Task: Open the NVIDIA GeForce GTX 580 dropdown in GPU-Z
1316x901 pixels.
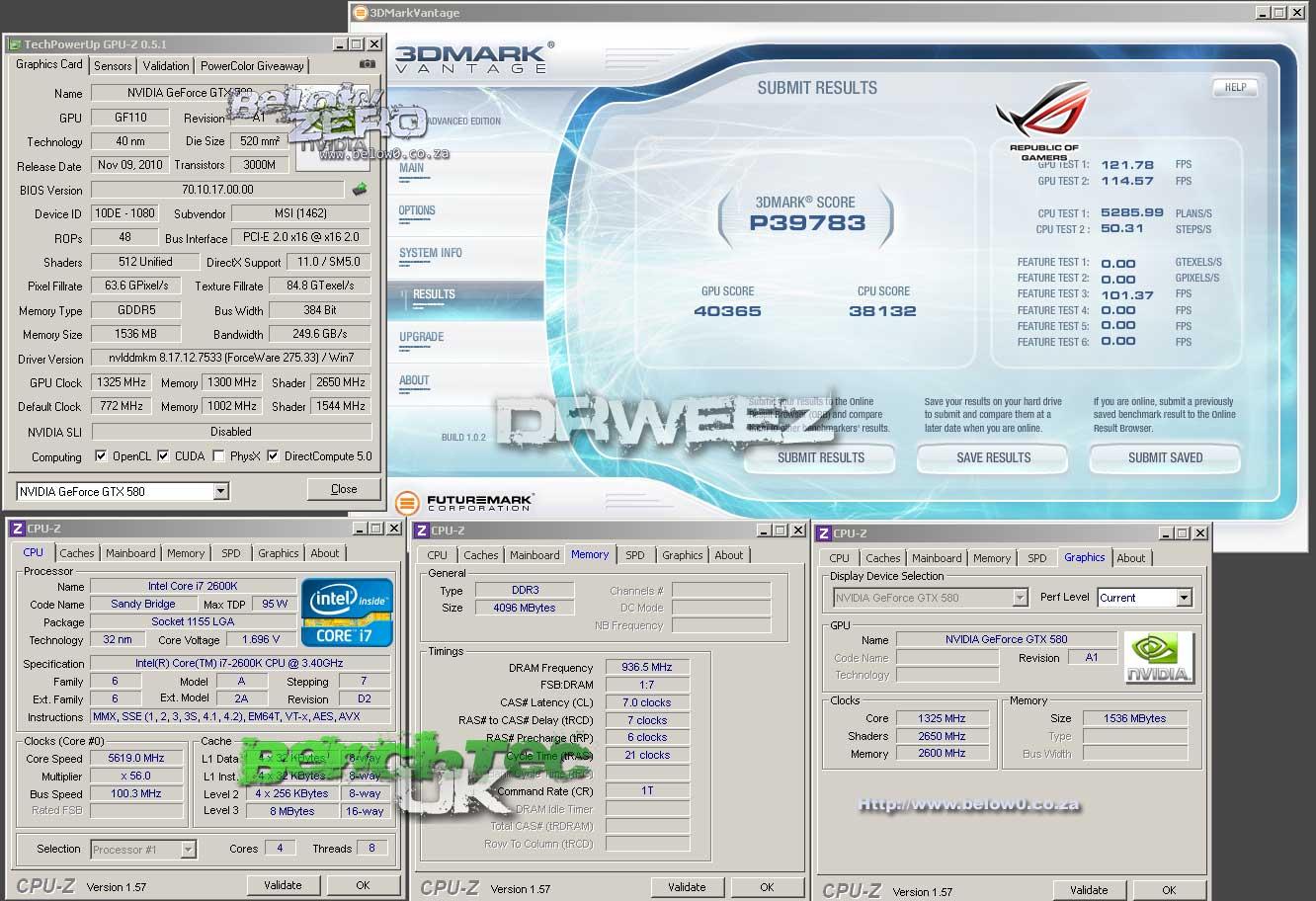Action: click(x=220, y=491)
